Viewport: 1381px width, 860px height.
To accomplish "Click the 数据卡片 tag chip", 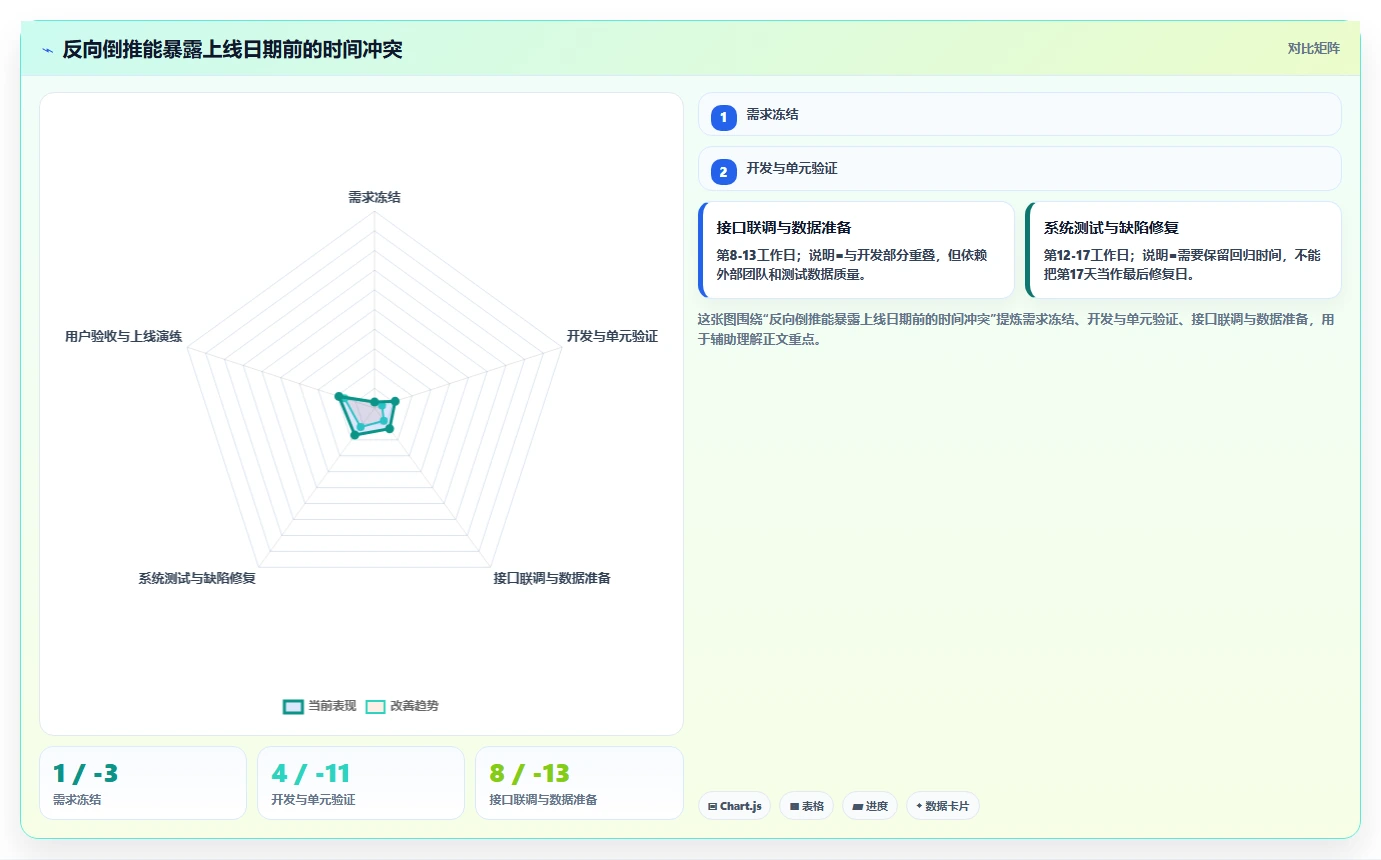I will click(943, 806).
